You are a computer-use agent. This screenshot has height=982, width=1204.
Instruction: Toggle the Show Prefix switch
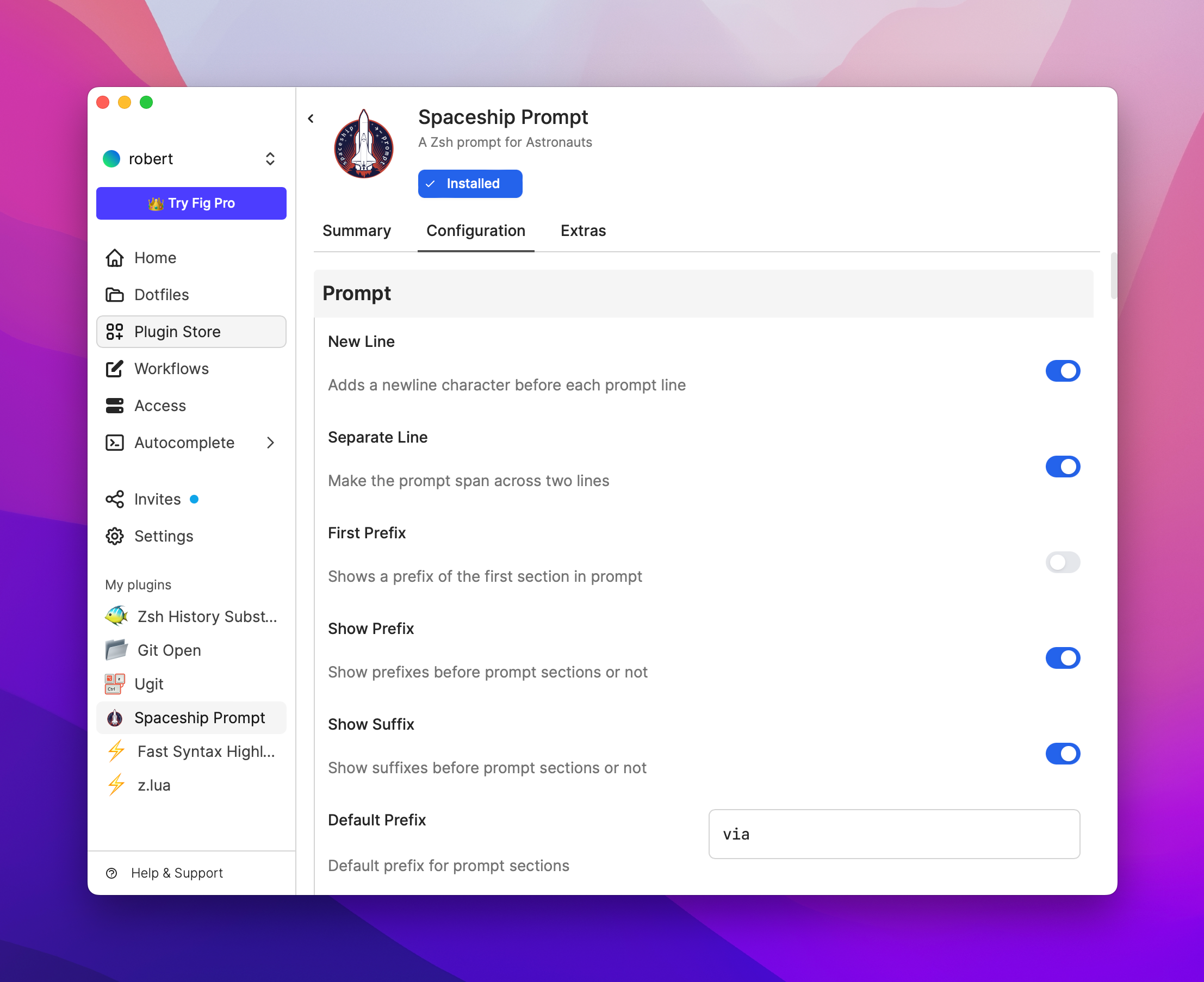[x=1063, y=658]
